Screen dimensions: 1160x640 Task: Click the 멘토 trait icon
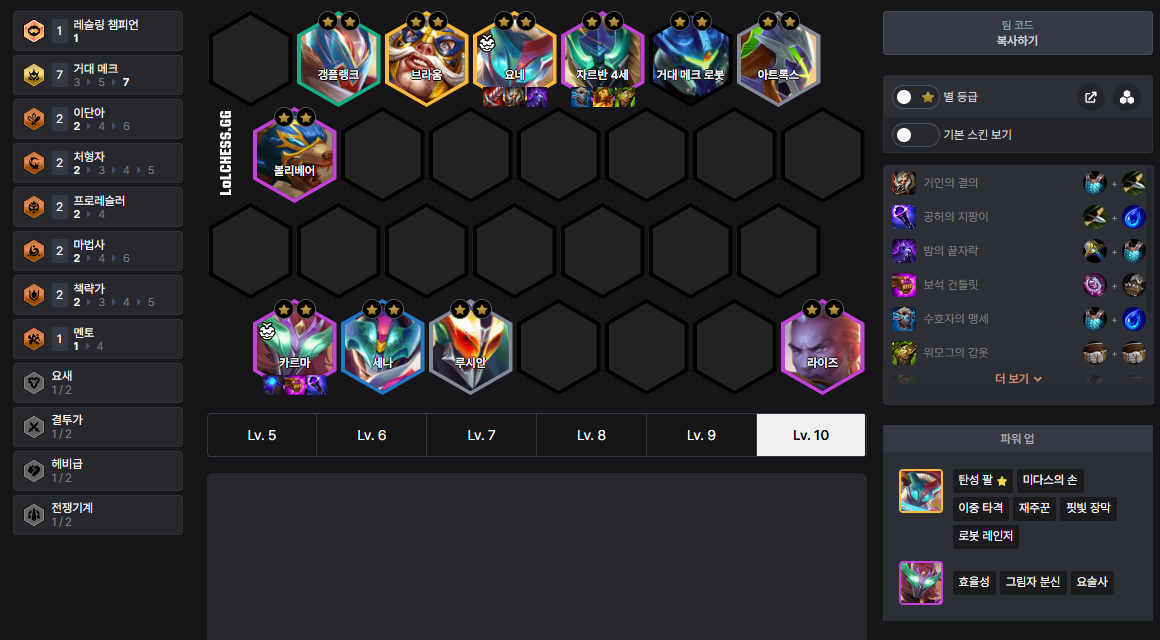coord(34,339)
